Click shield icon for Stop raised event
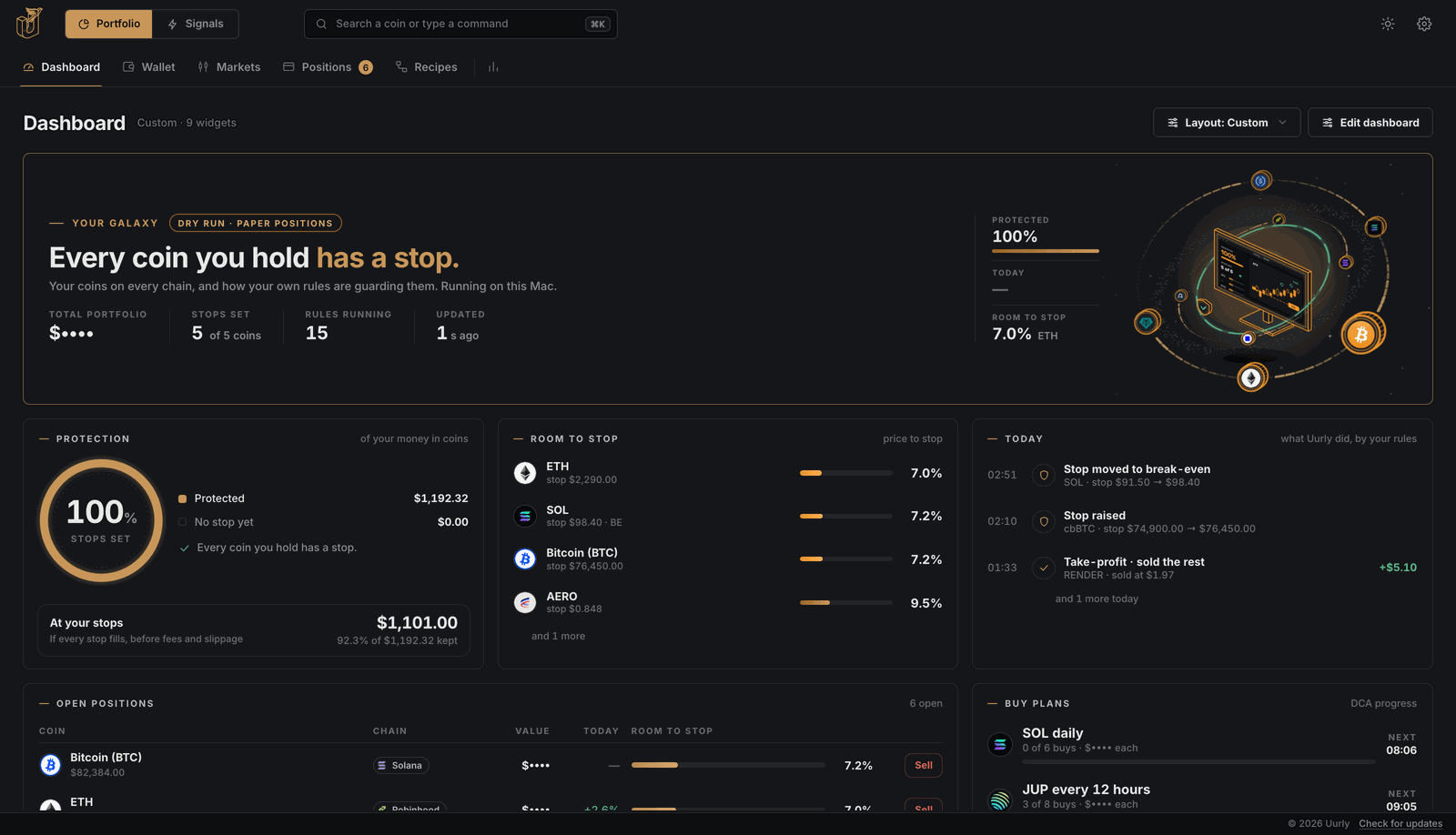Screen dimensions: 1456x835 coord(1044,521)
